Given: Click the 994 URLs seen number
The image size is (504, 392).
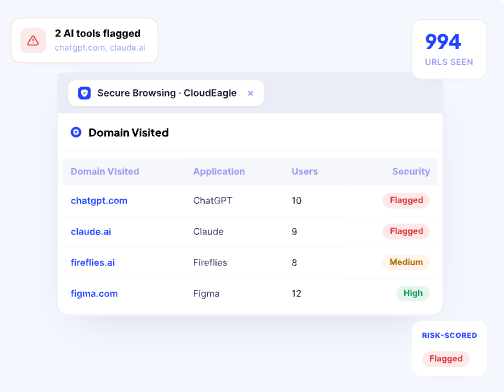Looking at the screenshot, I should click(443, 42).
